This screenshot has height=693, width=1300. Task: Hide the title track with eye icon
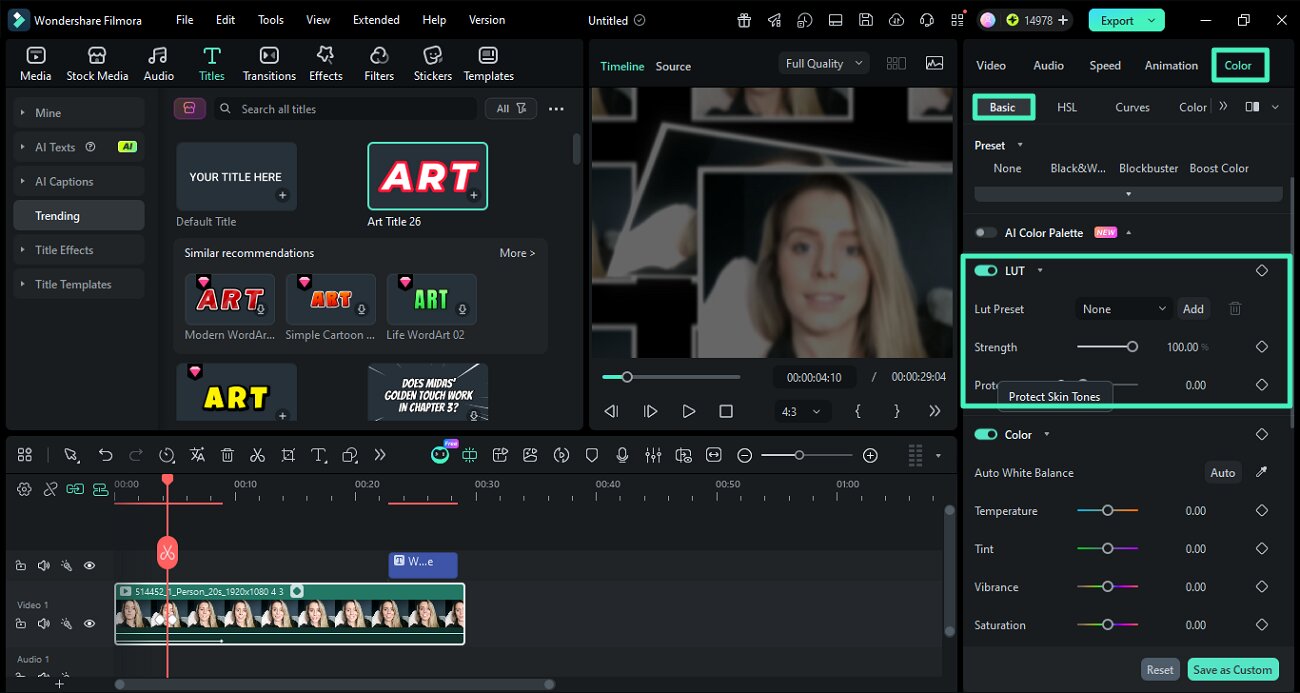[89, 566]
